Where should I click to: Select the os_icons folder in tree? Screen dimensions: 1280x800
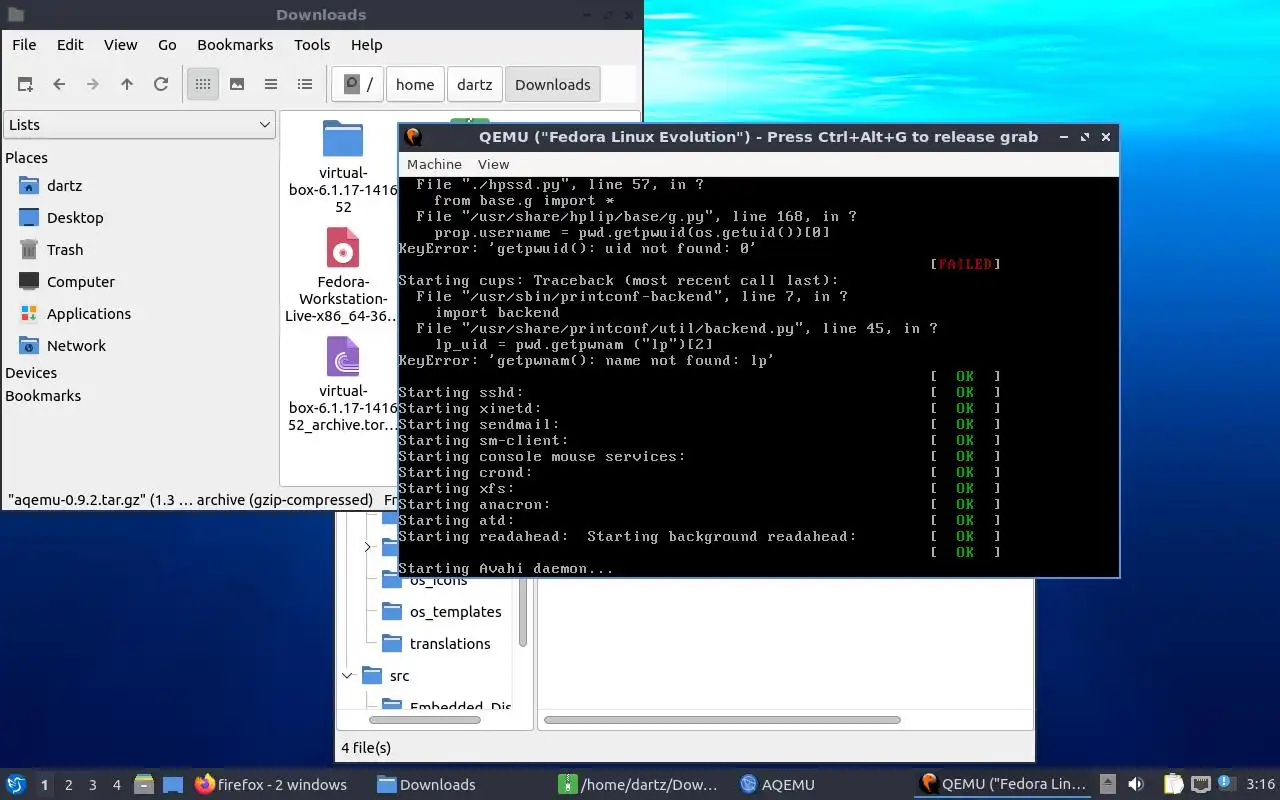[x=438, y=581]
